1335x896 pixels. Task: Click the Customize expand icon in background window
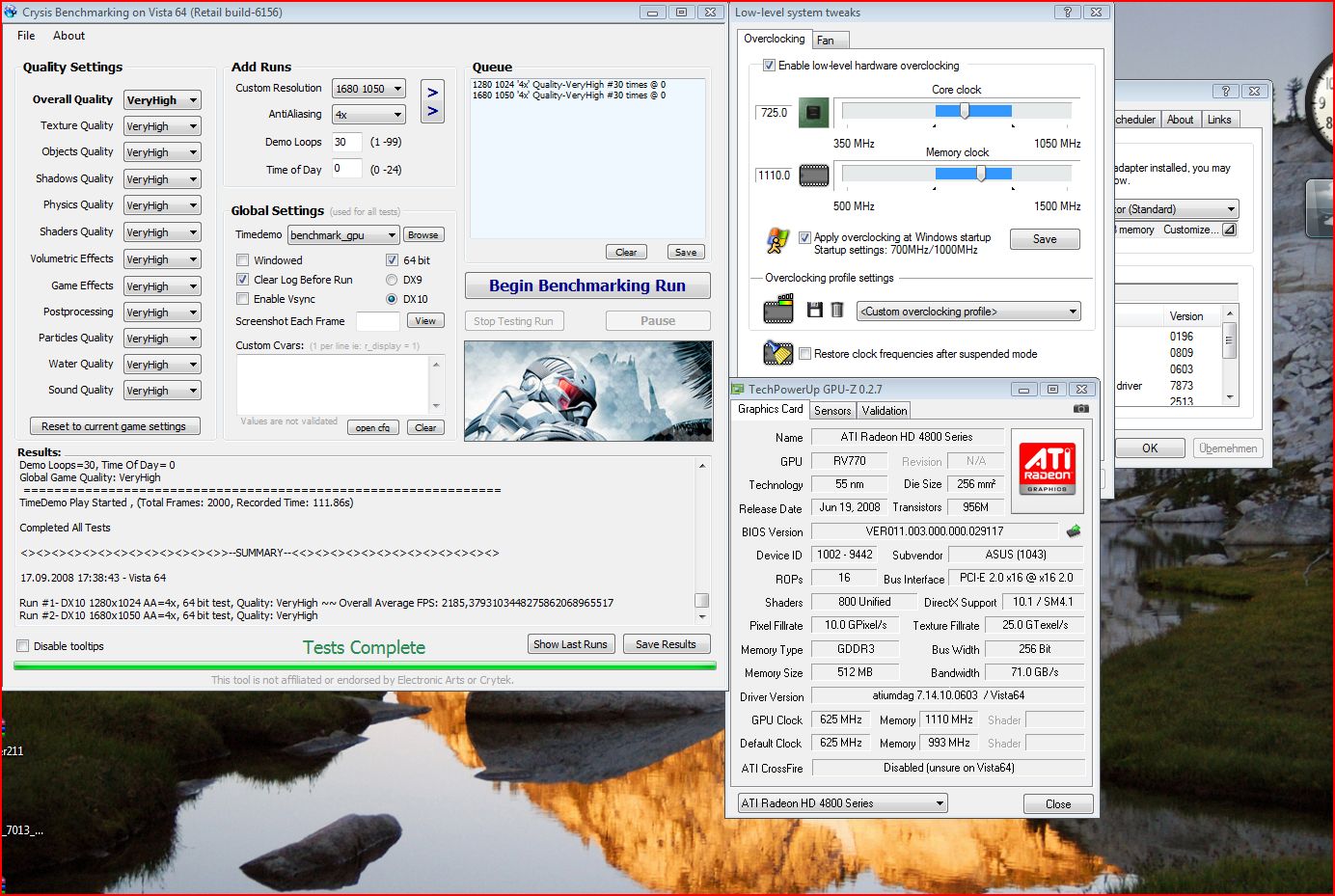(x=1229, y=230)
